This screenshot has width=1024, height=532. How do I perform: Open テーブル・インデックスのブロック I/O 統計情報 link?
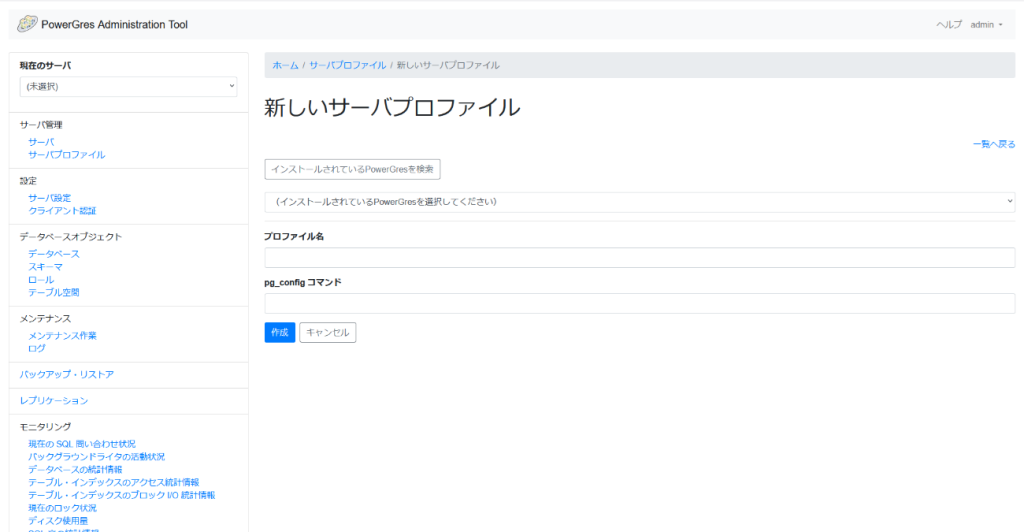pyautogui.click(x=121, y=495)
